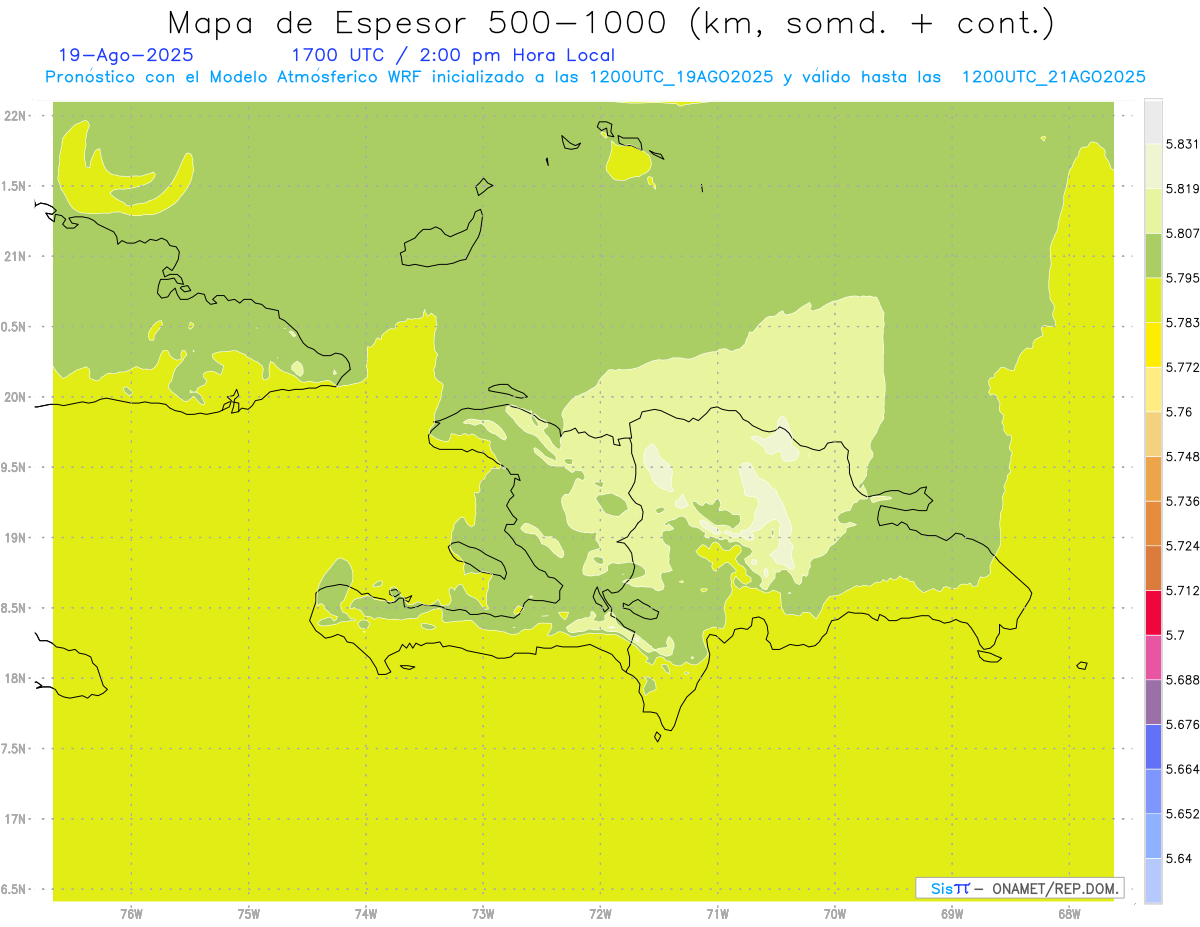This screenshot has width=1200, height=927.
Task: Click the 73W longitude axis label
Action: pos(483,914)
